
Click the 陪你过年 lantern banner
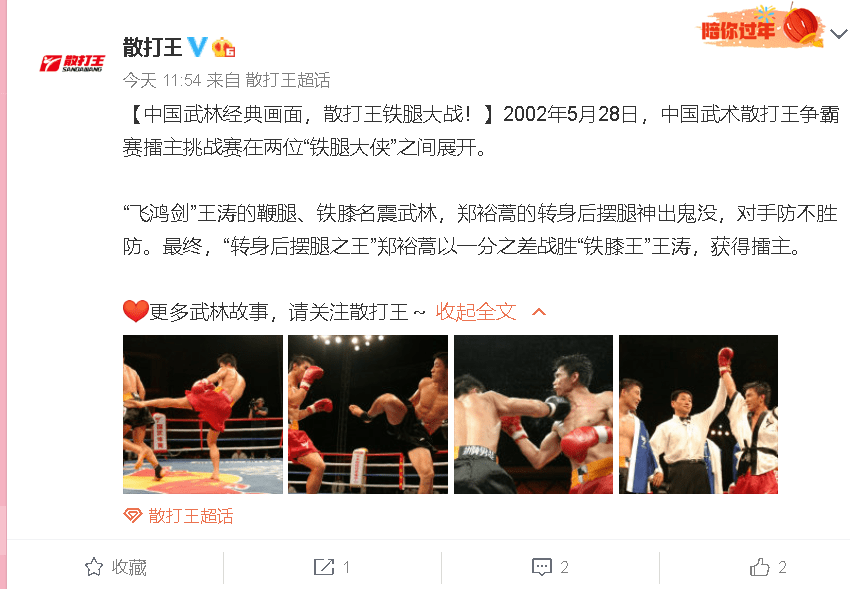coord(761,28)
